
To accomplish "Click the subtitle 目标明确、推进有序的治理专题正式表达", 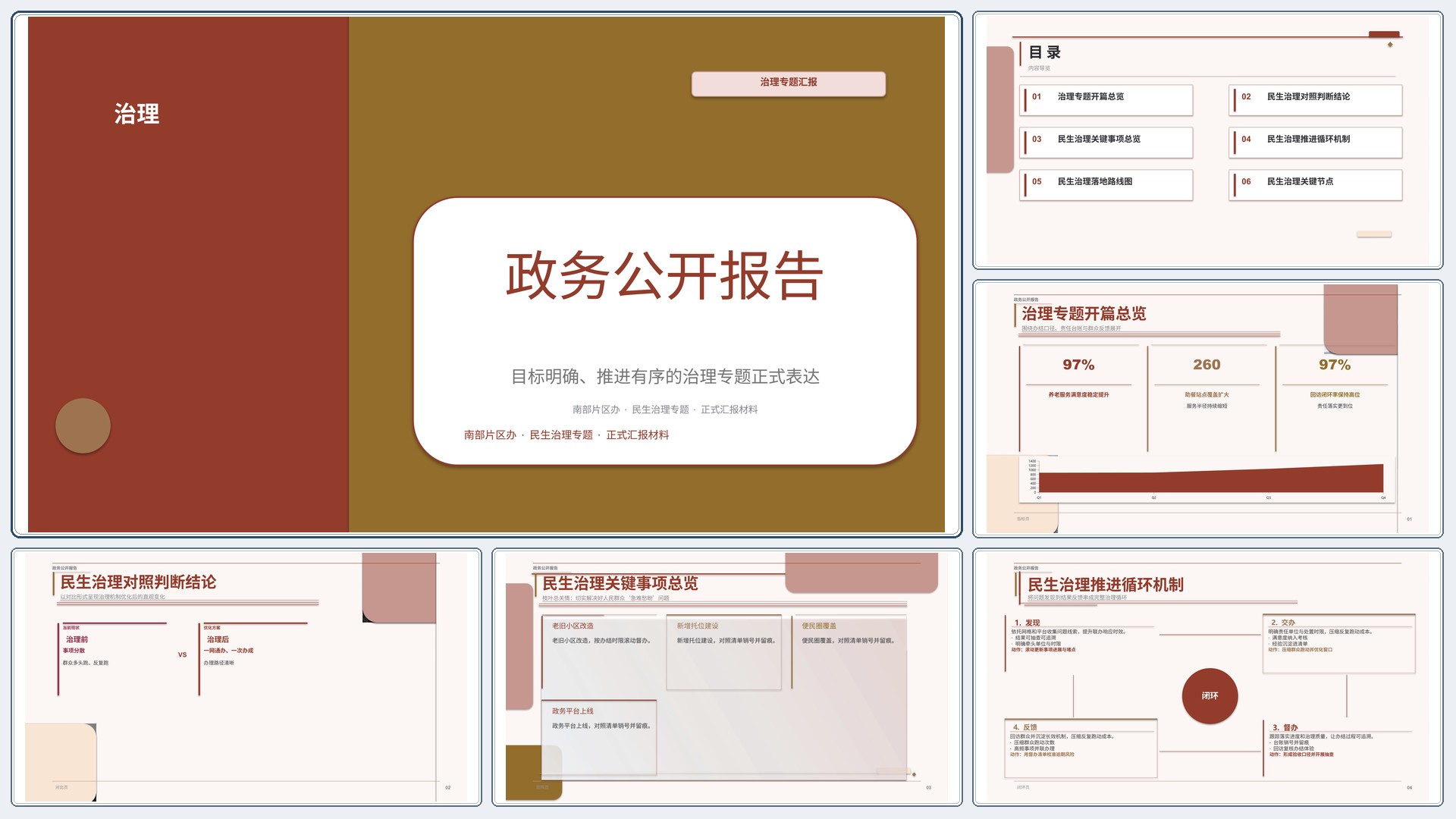I will pos(665,377).
